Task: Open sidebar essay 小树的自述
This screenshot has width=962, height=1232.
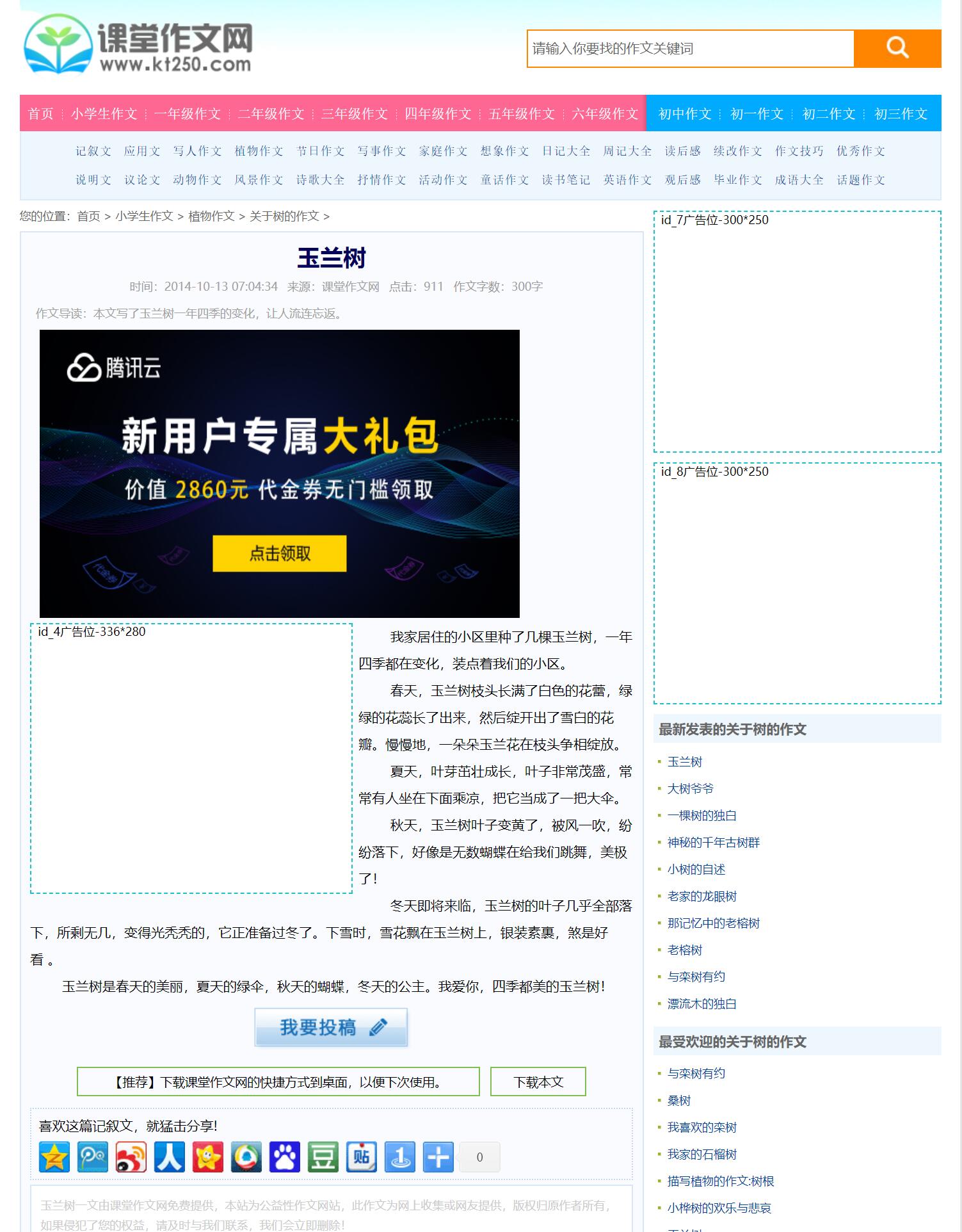Action: coord(696,870)
